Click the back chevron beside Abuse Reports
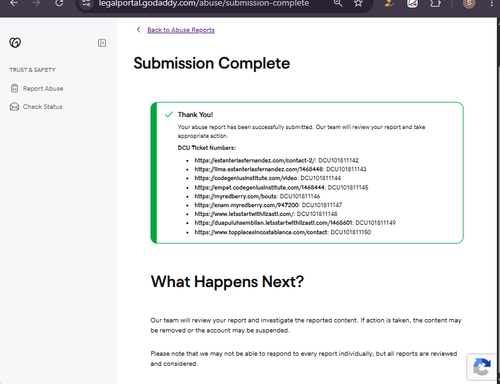The image size is (500, 384). [x=139, y=30]
